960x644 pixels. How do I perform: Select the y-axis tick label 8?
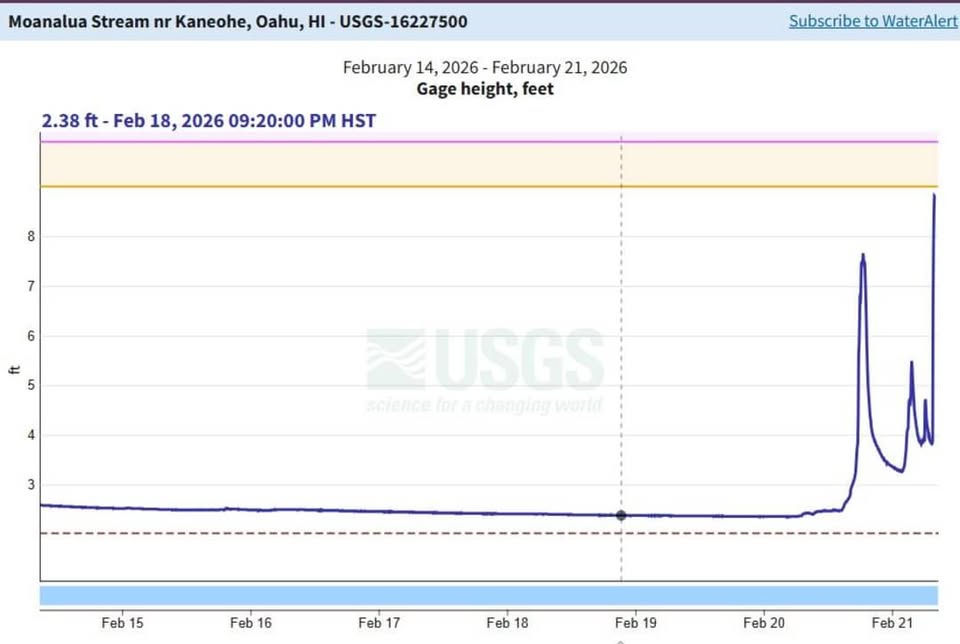31,236
